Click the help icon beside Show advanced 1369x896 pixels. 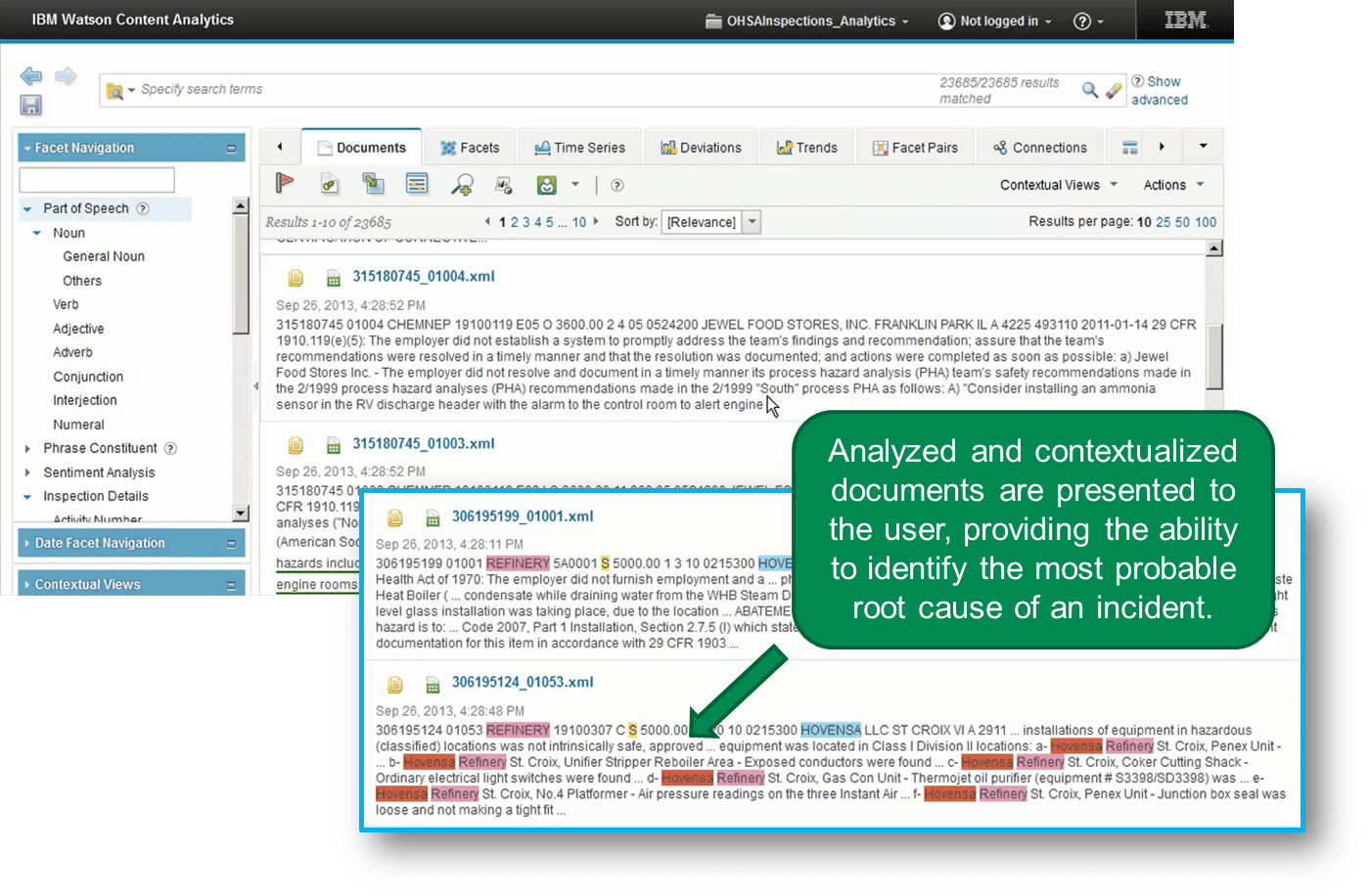(1138, 81)
